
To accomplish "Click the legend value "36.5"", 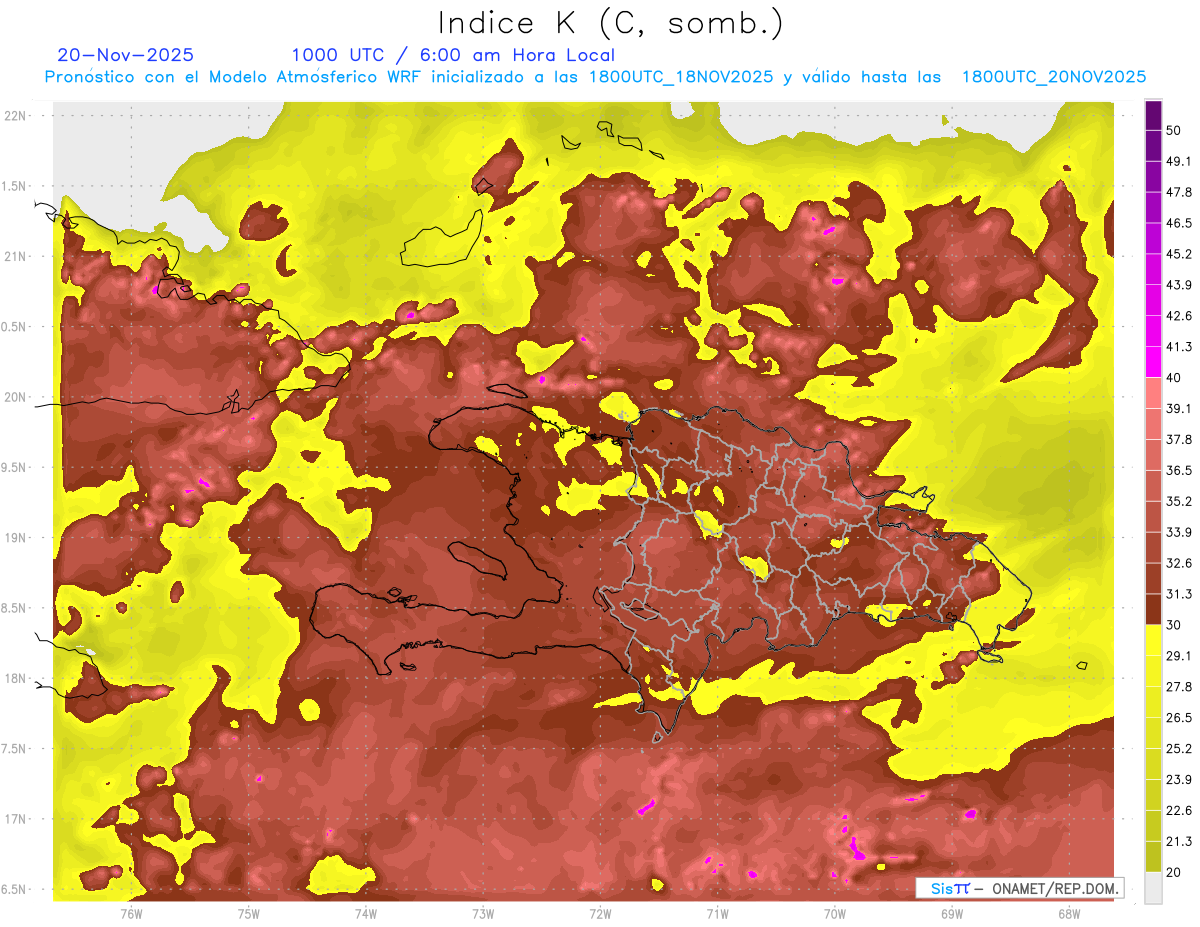I will [1179, 470].
